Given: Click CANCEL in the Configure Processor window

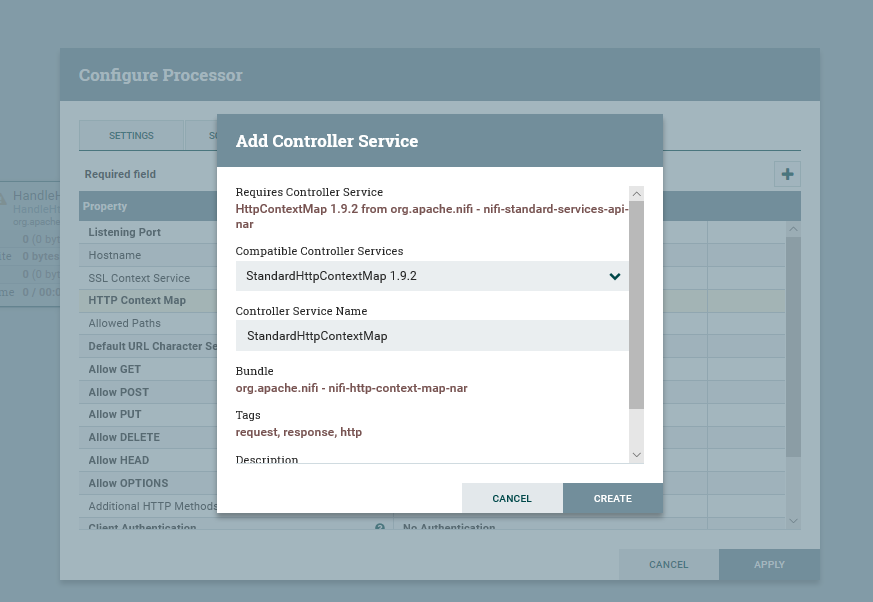Looking at the screenshot, I should 669,565.
